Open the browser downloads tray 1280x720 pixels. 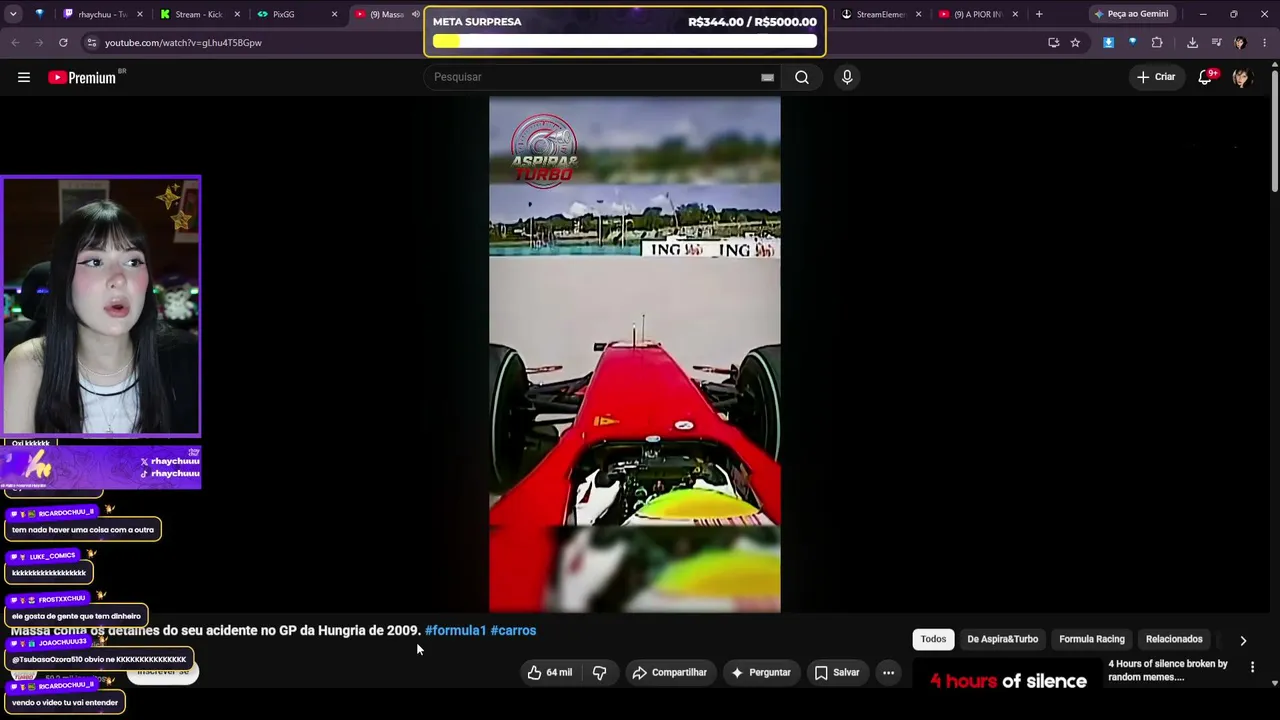click(x=1192, y=43)
